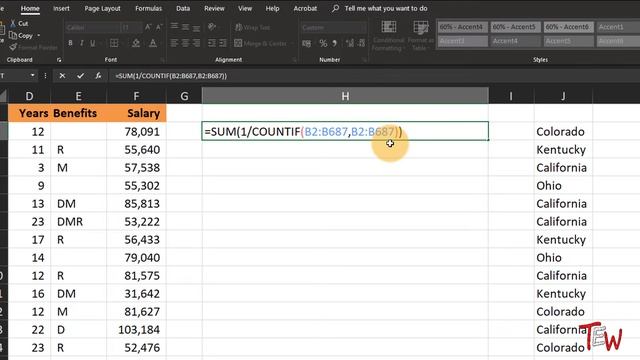640x360 pixels.
Task: Toggle Underline formatting
Action: click(x=93, y=43)
